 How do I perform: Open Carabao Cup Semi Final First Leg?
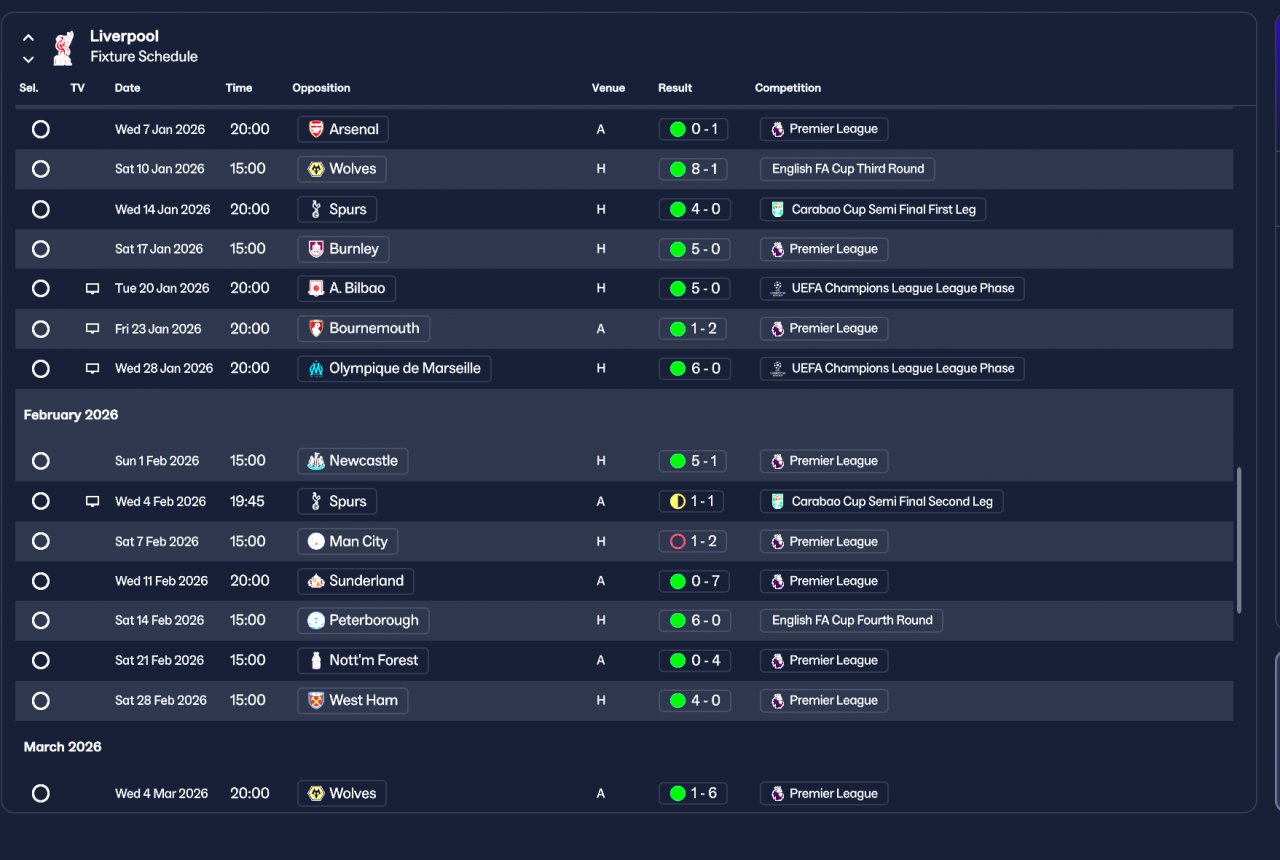coord(874,209)
